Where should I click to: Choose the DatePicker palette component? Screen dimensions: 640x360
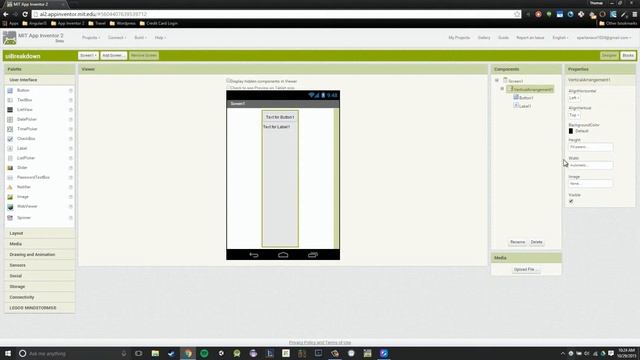[27, 119]
